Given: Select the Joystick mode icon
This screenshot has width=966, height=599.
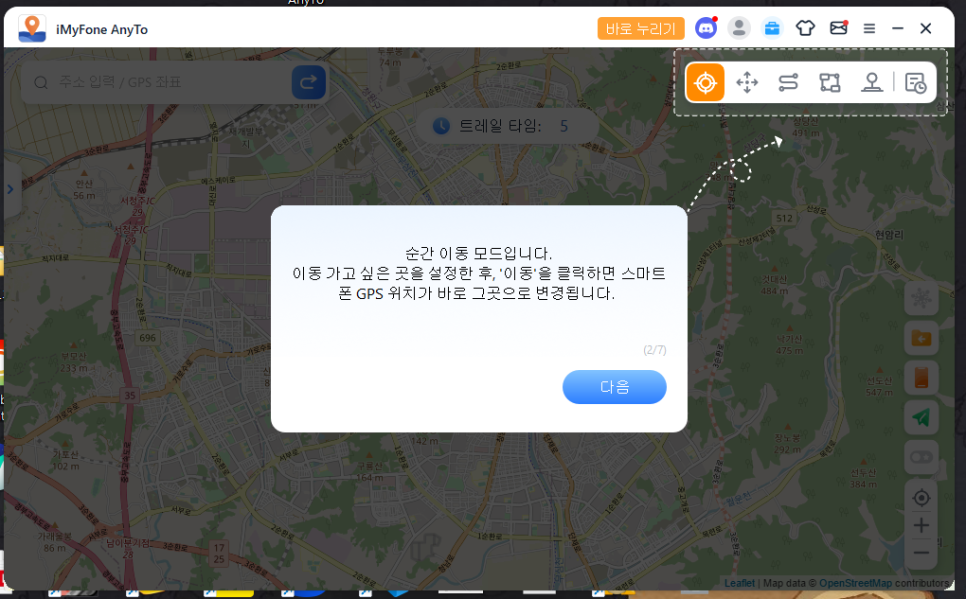Looking at the screenshot, I should [872, 82].
